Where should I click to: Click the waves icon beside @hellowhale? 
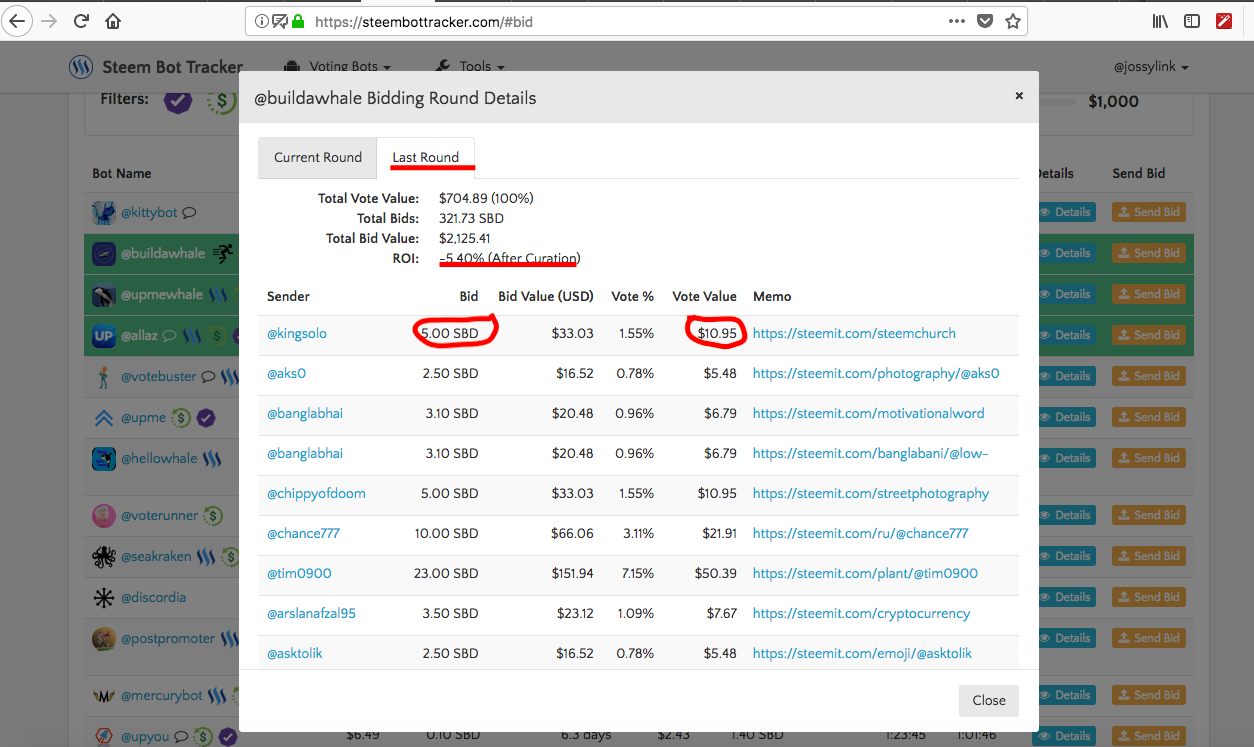pyautogui.click(x=212, y=459)
